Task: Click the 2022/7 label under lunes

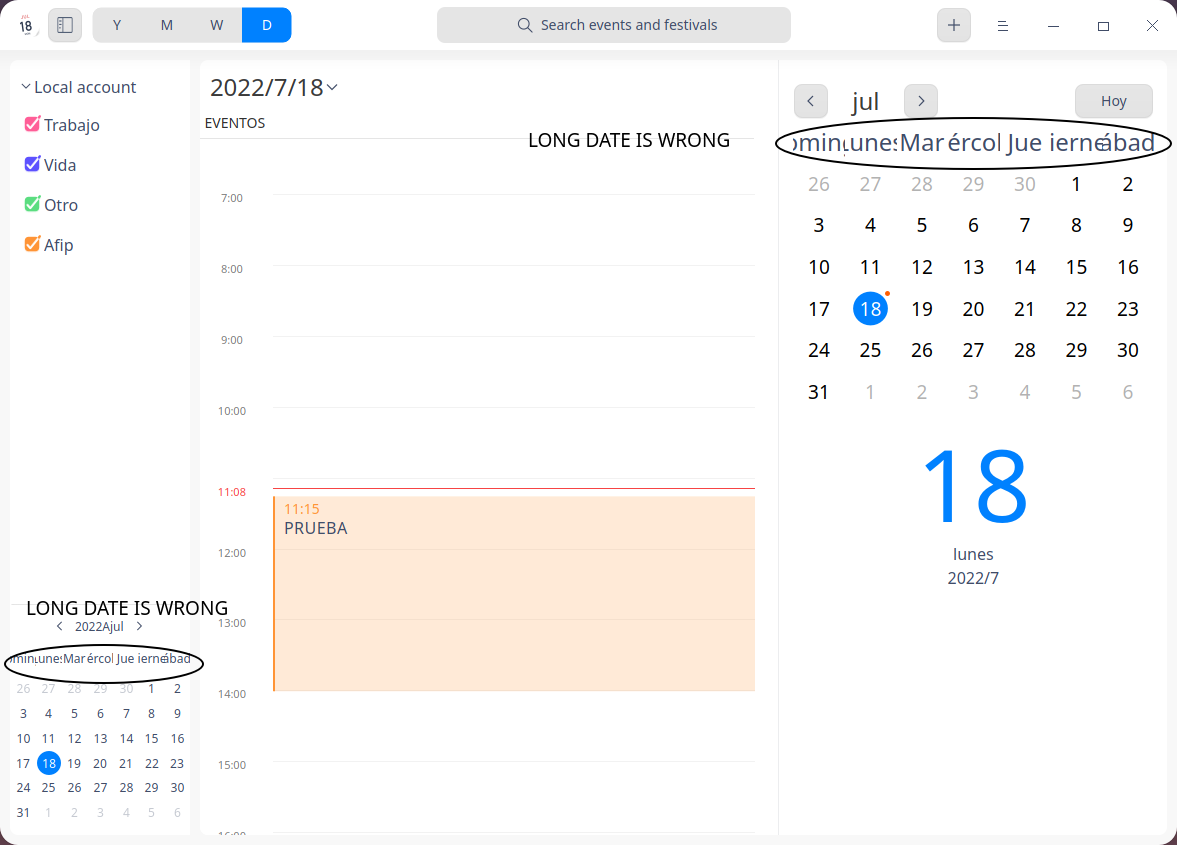Action: (x=973, y=579)
